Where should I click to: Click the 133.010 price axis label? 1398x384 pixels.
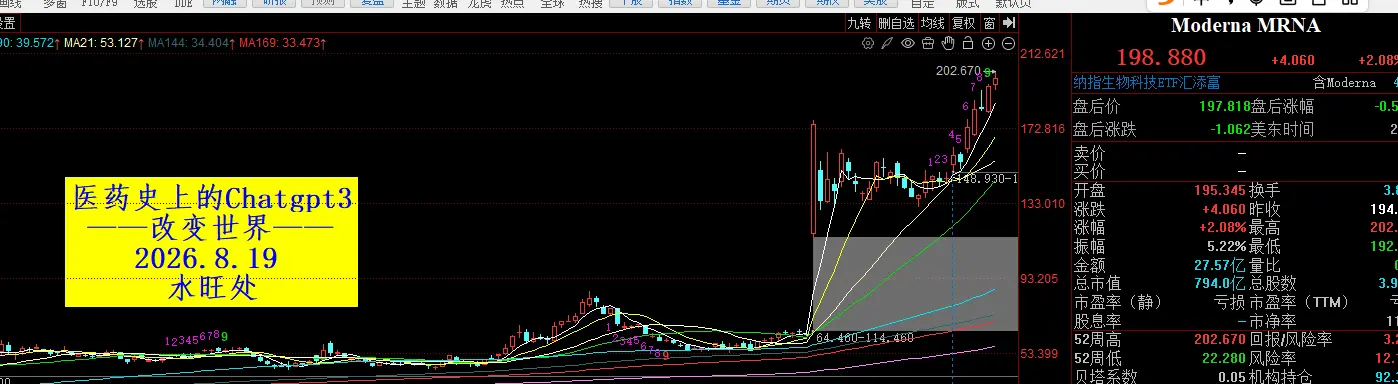click(1042, 204)
